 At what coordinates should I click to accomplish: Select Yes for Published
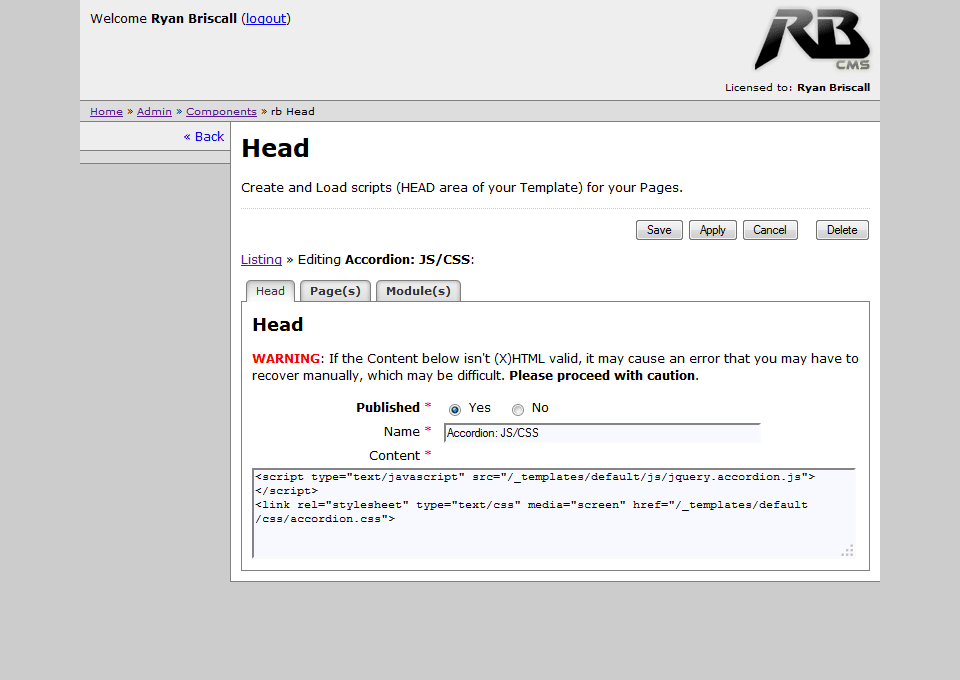click(x=455, y=409)
